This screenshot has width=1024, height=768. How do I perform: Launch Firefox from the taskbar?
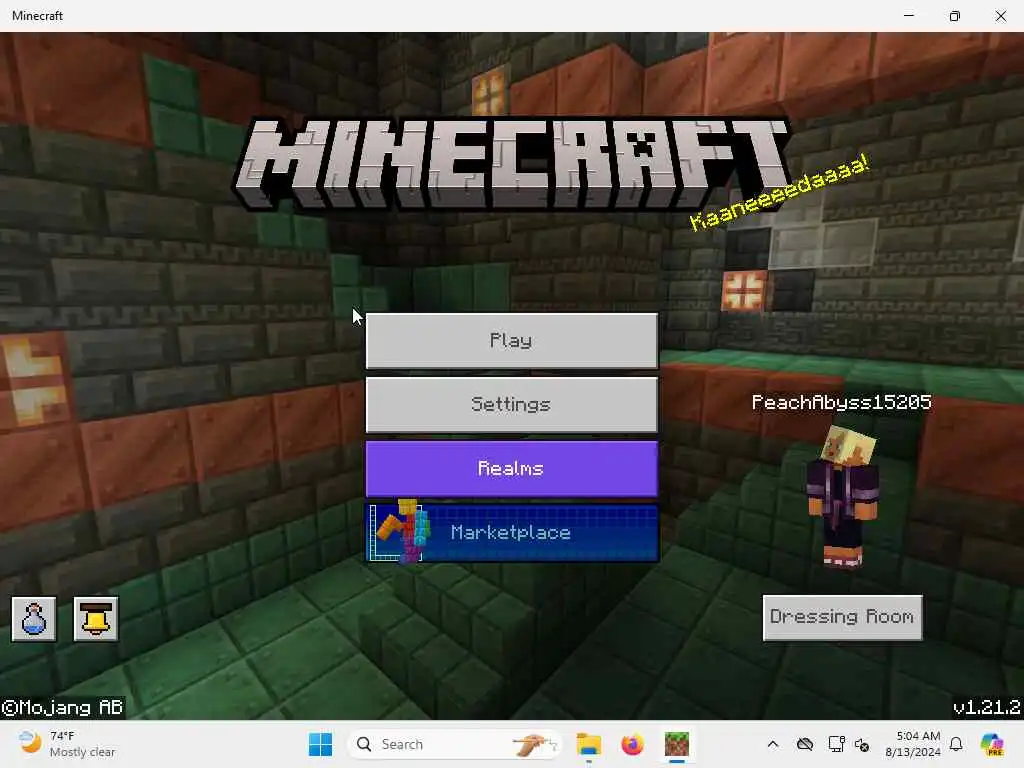(632, 744)
